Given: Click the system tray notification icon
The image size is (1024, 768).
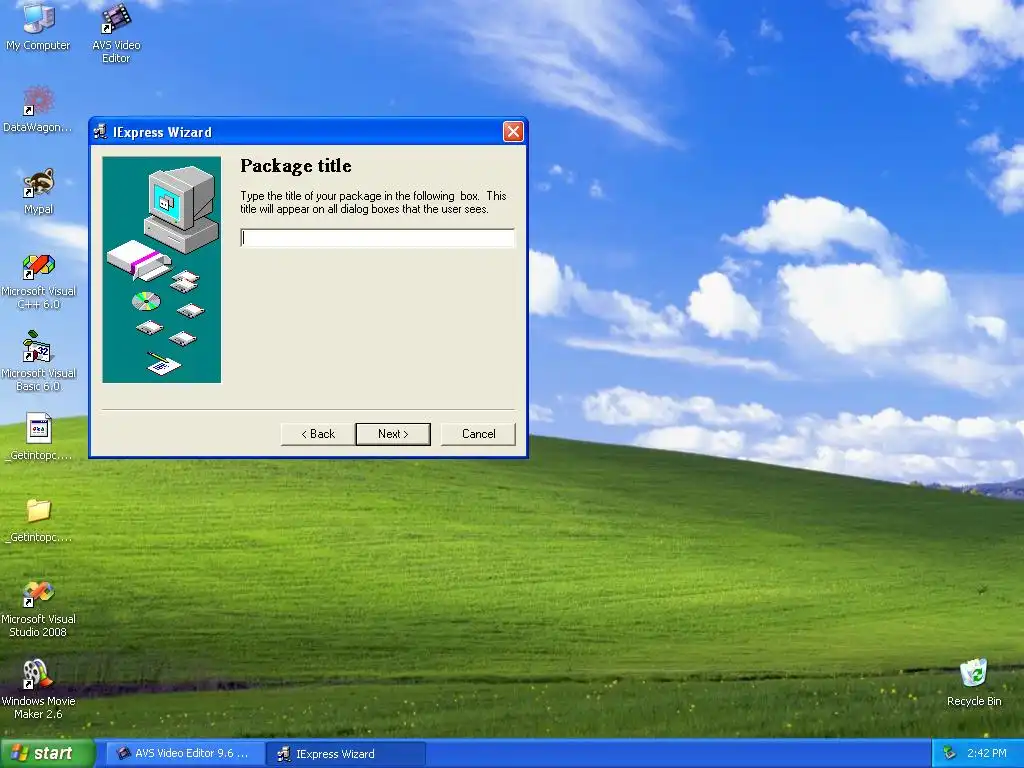Looking at the screenshot, I should pos(950,754).
